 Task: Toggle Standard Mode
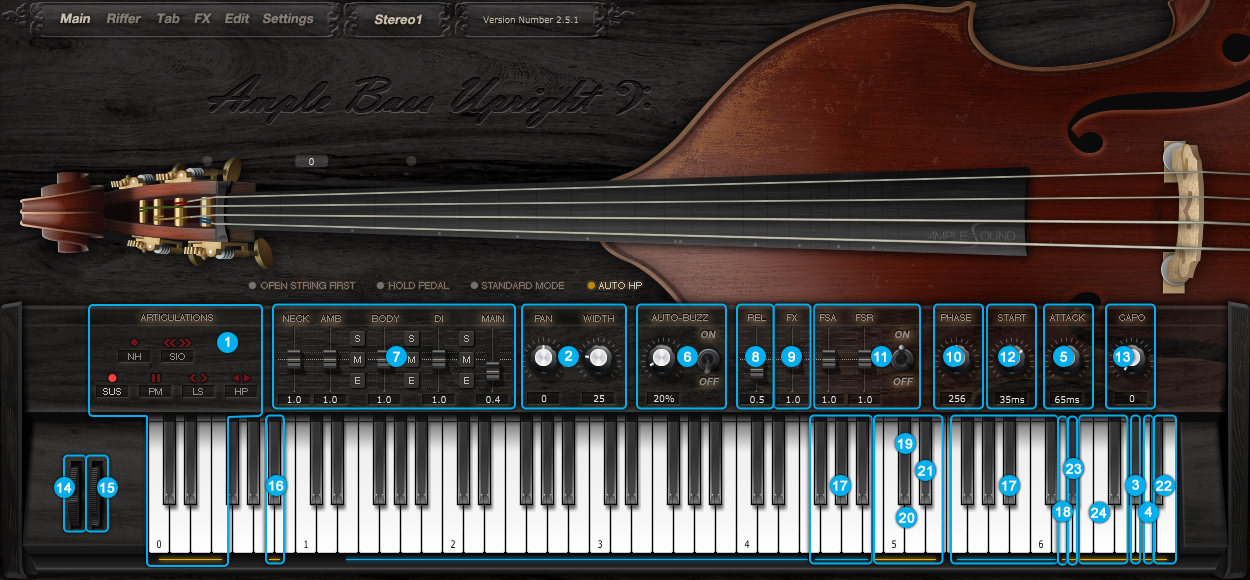(517, 286)
